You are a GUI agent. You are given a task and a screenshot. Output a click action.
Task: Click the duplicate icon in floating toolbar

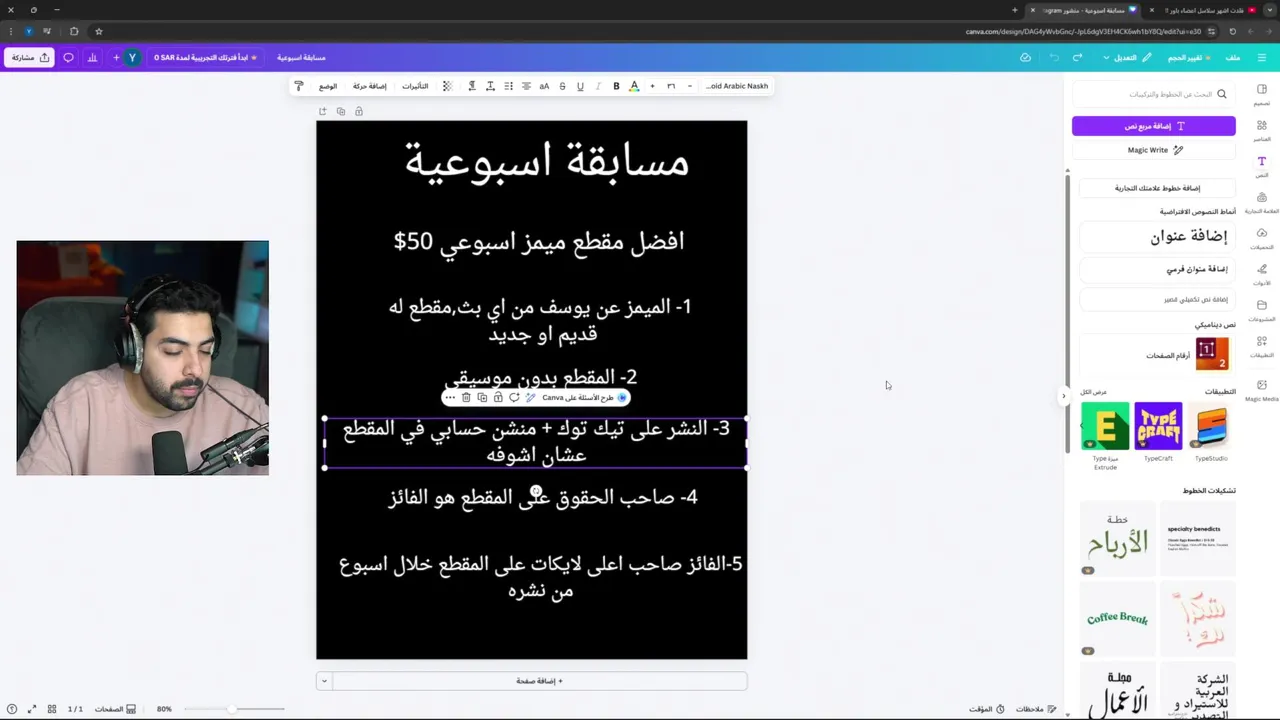482,397
